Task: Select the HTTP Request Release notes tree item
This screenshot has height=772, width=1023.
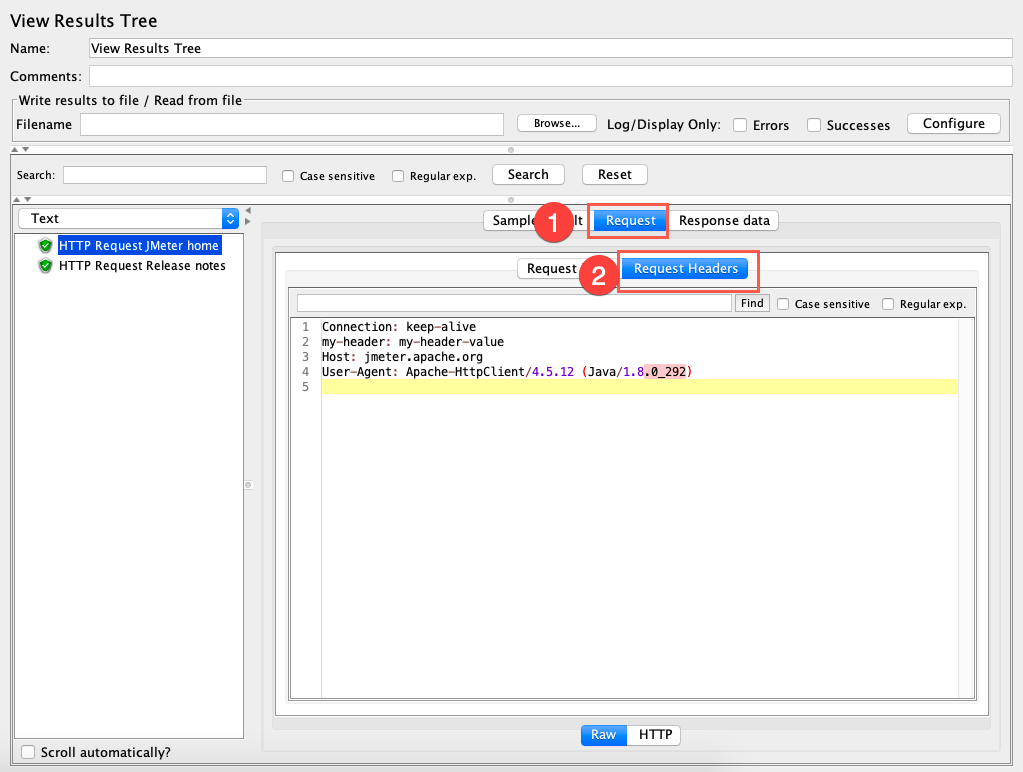Action: click(x=140, y=265)
